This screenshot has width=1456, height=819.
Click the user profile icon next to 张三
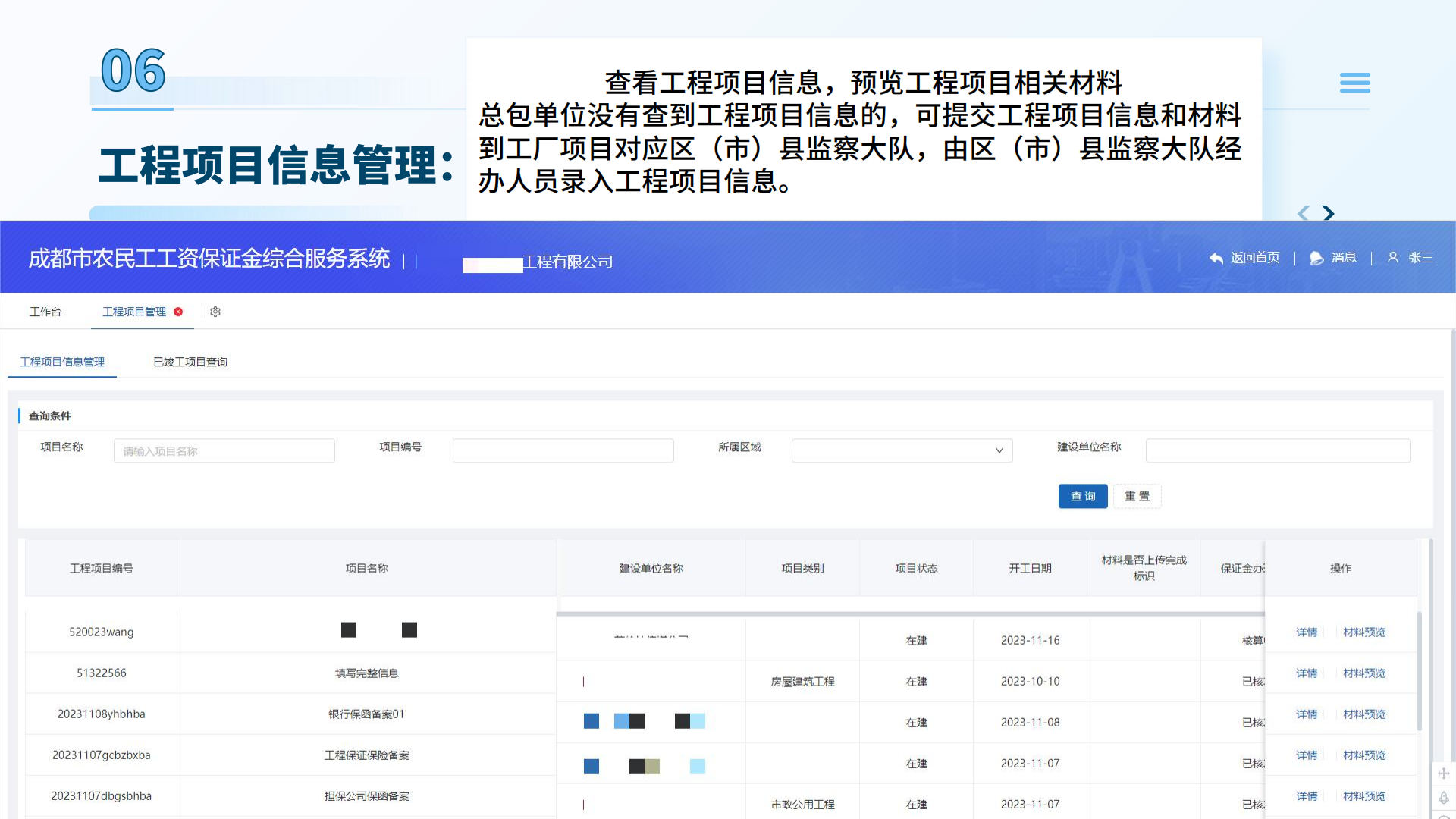1393,258
